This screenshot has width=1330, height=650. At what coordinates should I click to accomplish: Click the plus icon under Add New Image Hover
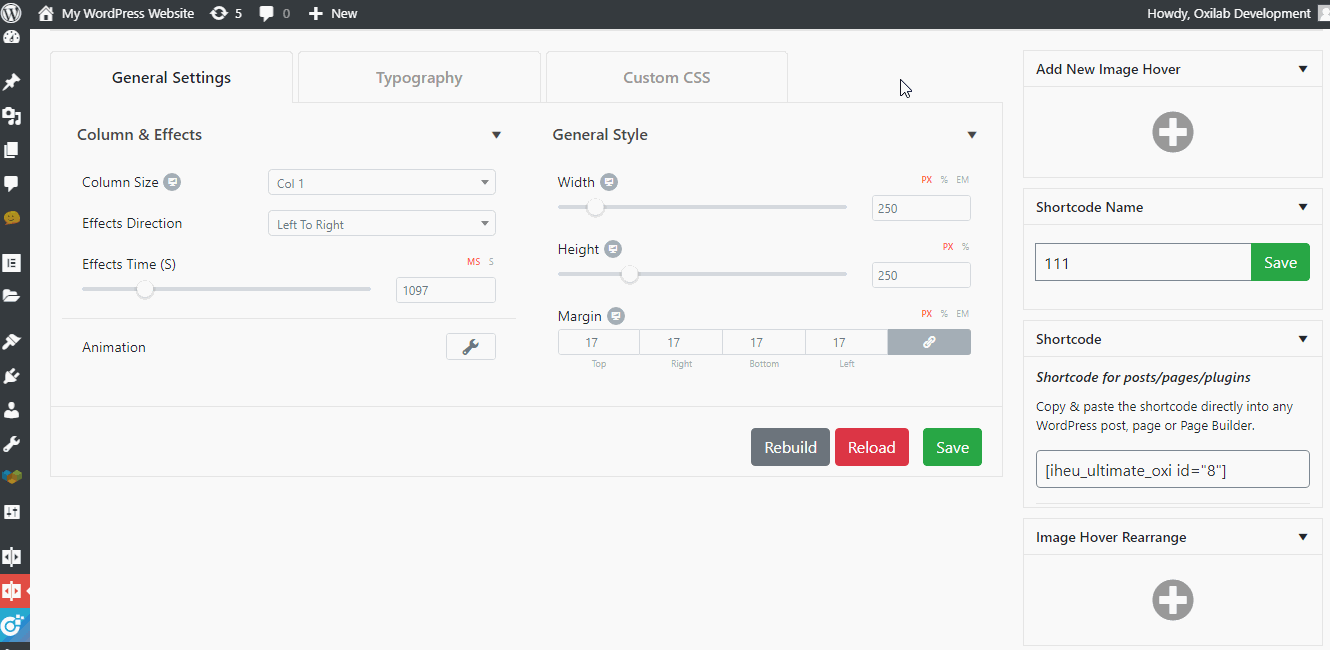1173,132
